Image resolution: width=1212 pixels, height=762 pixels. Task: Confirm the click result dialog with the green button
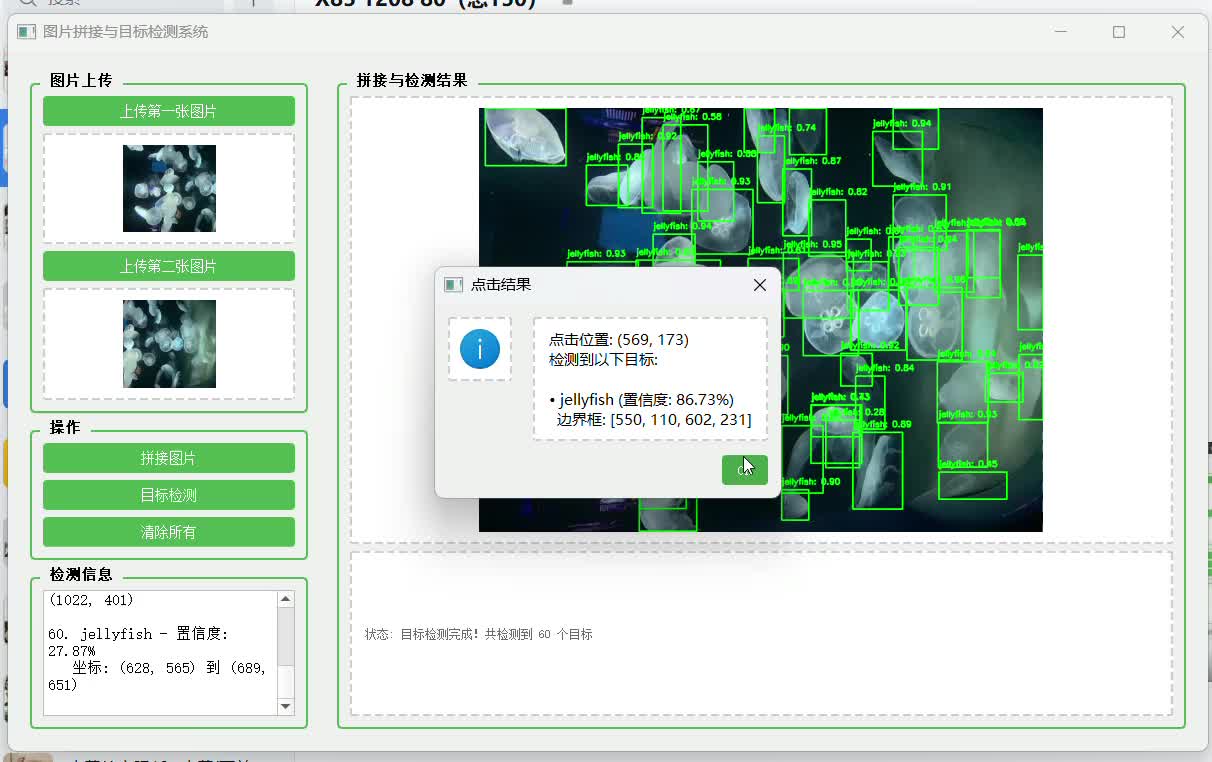click(744, 470)
